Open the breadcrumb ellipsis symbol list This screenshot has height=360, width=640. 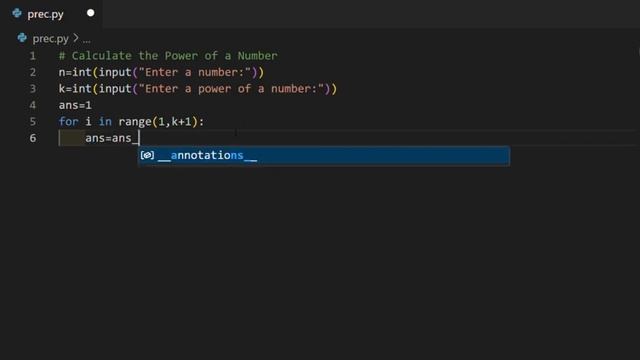coord(87,40)
